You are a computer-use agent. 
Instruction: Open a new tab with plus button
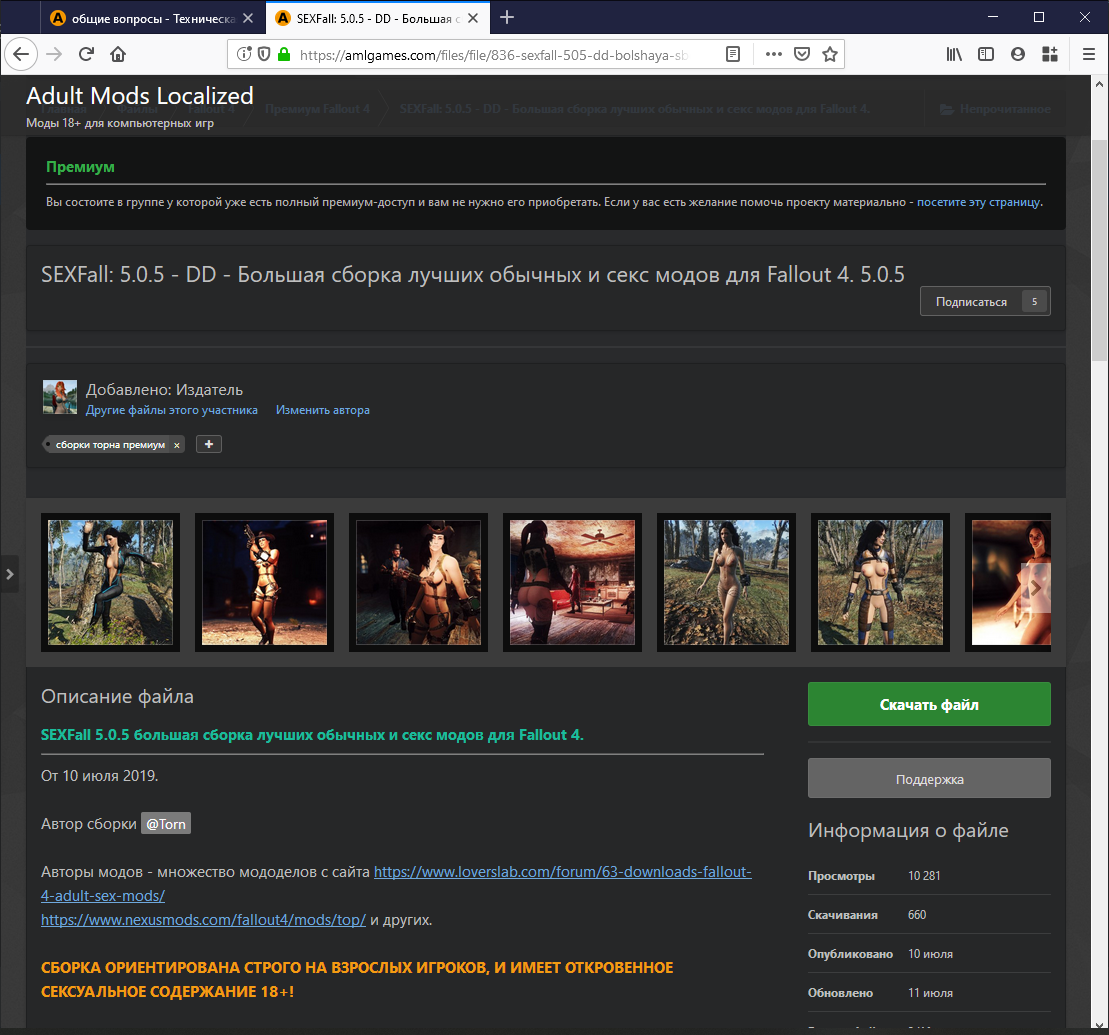507,17
